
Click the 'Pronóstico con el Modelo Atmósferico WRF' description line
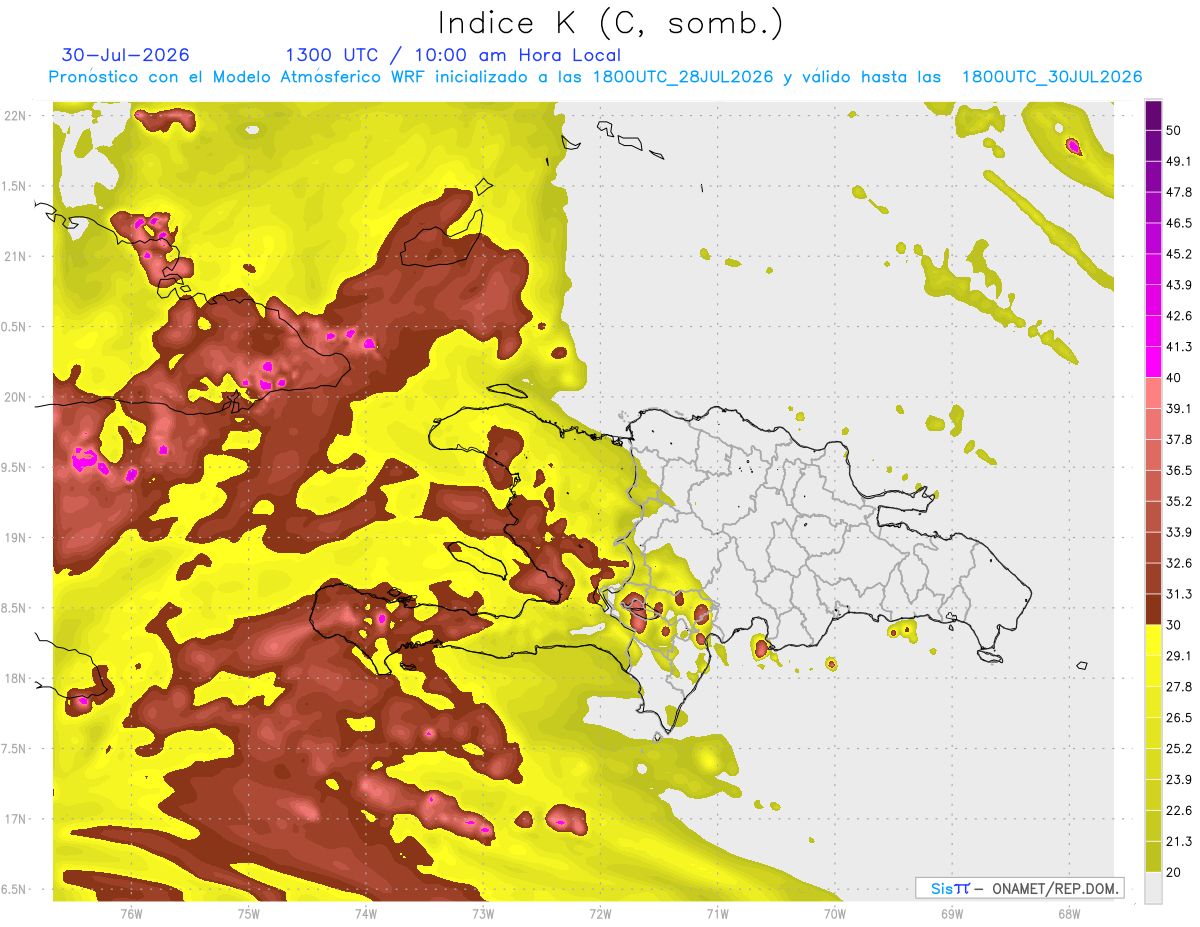[x=596, y=77]
